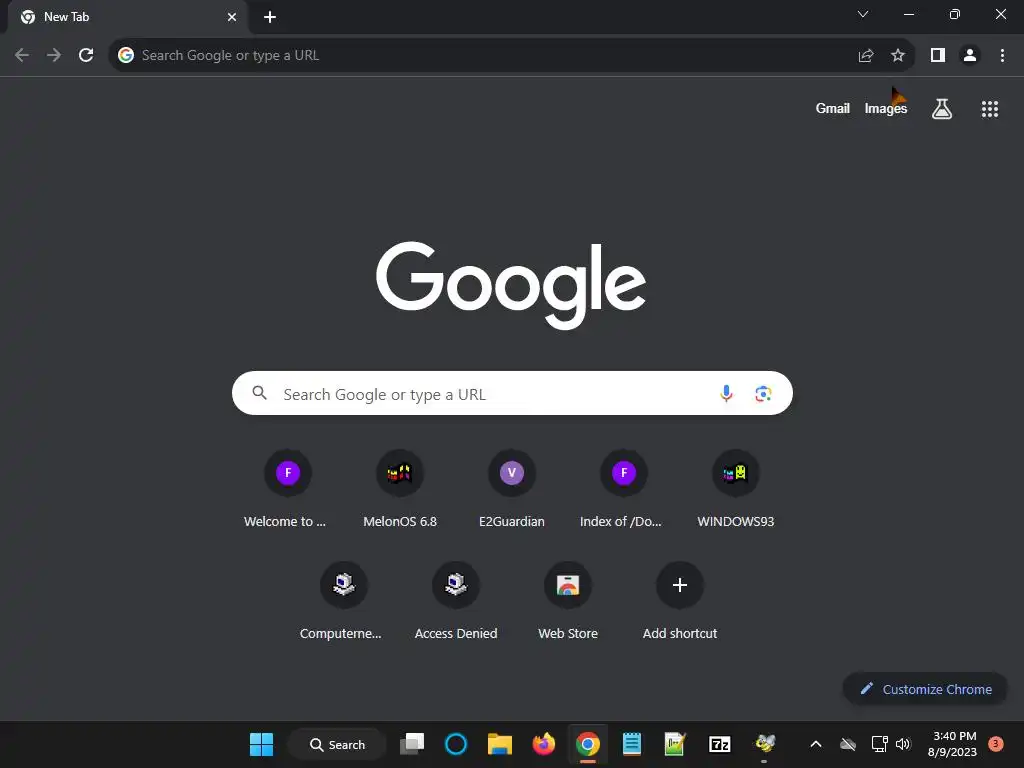Open Notepad++ from the taskbar
Image resolution: width=1024 pixels, height=768 pixels.
[x=675, y=744]
